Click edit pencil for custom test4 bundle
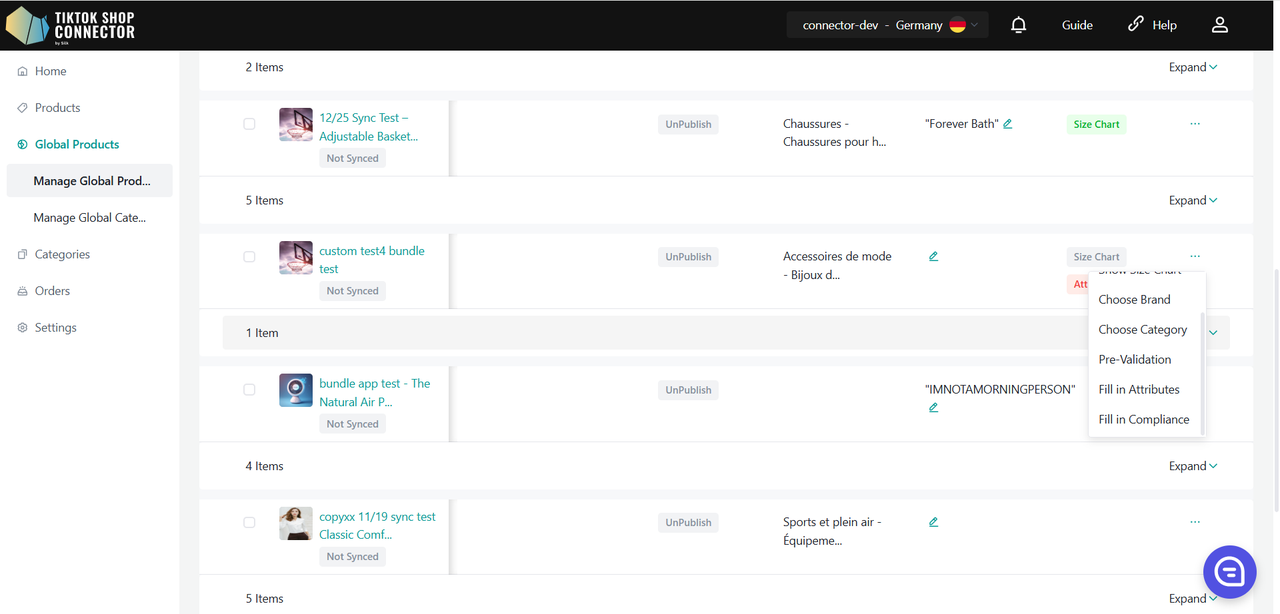Image resolution: width=1280 pixels, height=614 pixels. 933,257
